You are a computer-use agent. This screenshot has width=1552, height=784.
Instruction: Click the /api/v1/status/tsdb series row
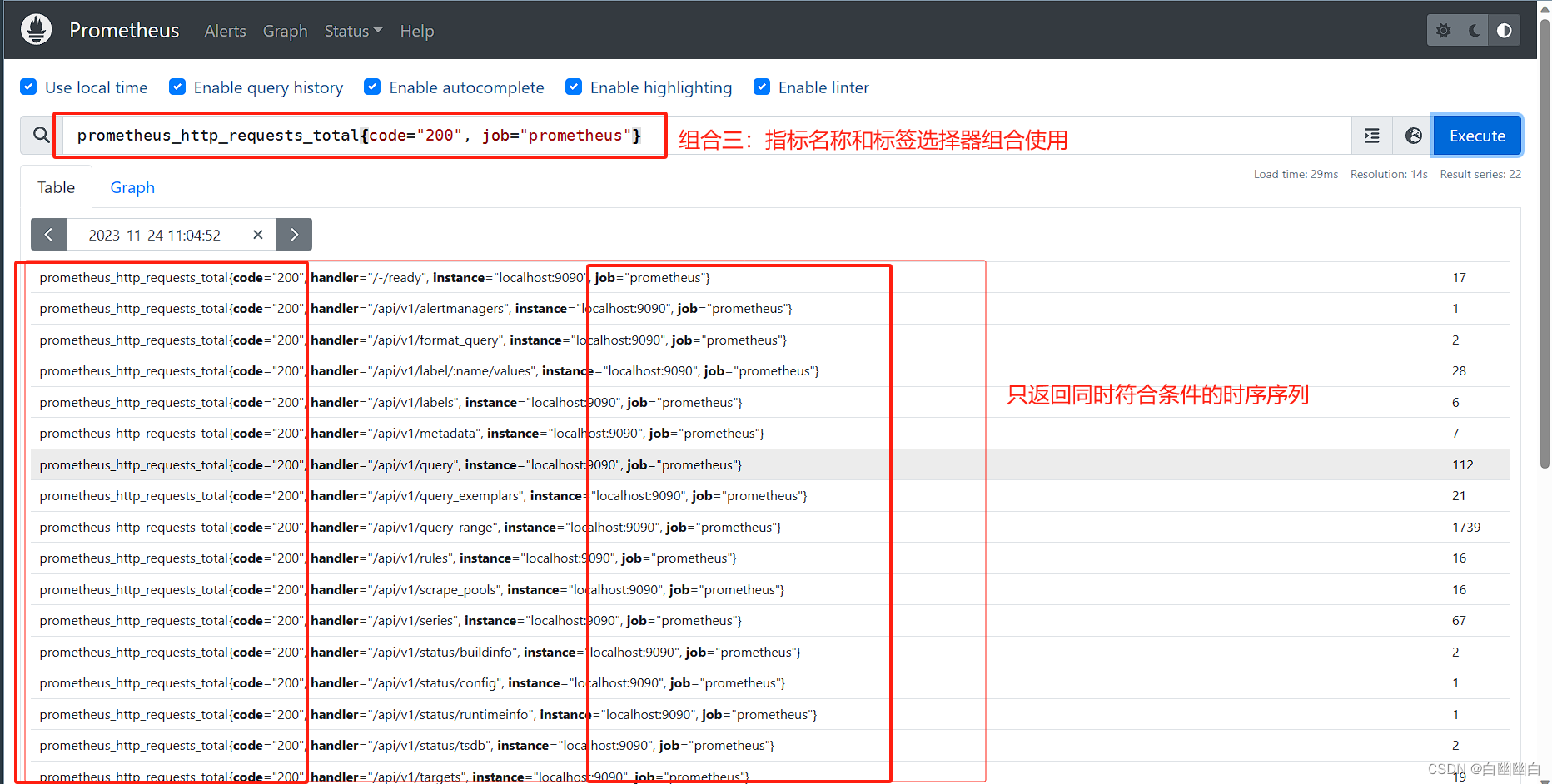(x=770, y=745)
